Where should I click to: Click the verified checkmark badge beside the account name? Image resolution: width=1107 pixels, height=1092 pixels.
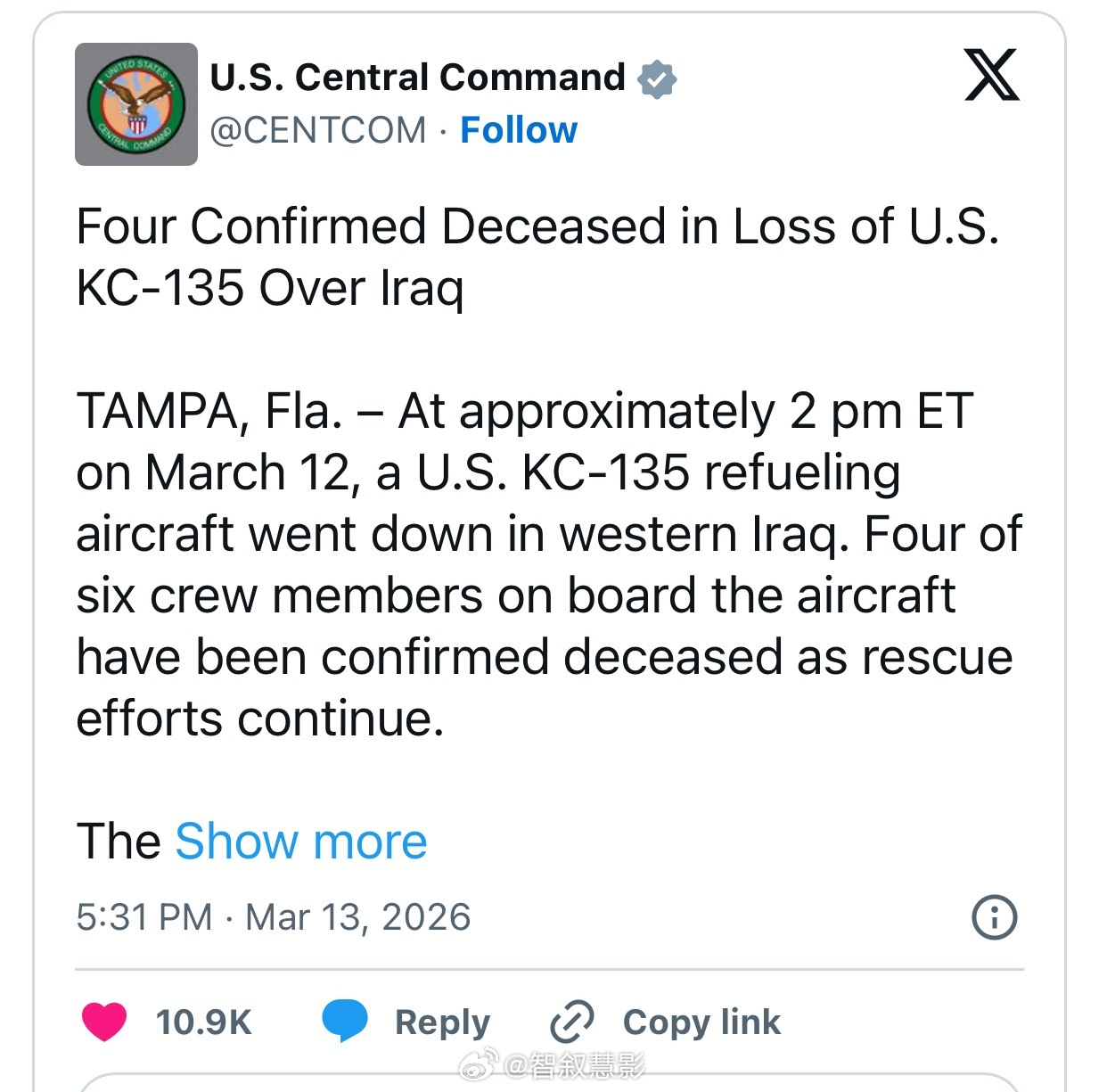(x=658, y=78)
